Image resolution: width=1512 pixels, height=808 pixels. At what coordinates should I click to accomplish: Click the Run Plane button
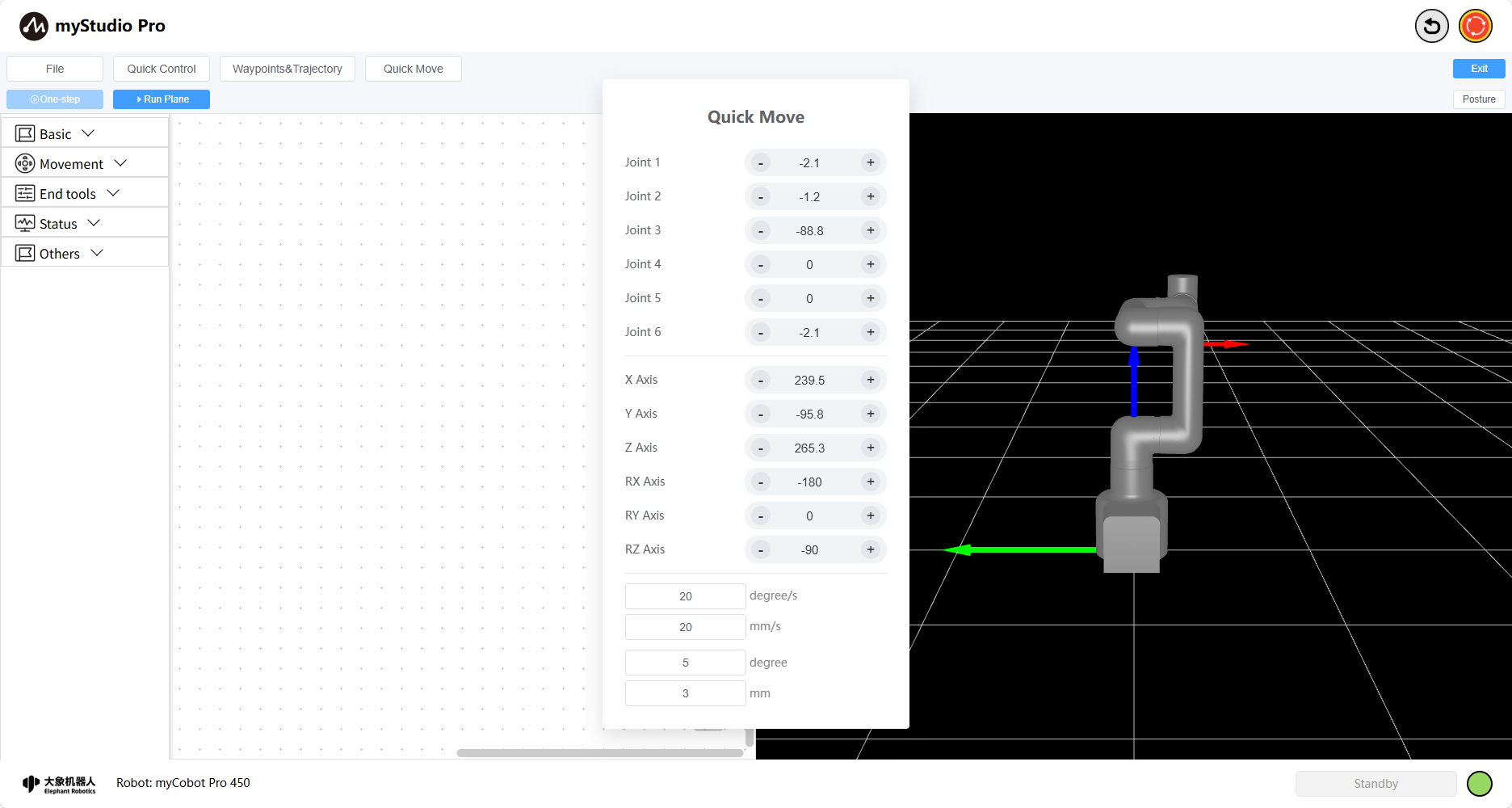point(162,99)
